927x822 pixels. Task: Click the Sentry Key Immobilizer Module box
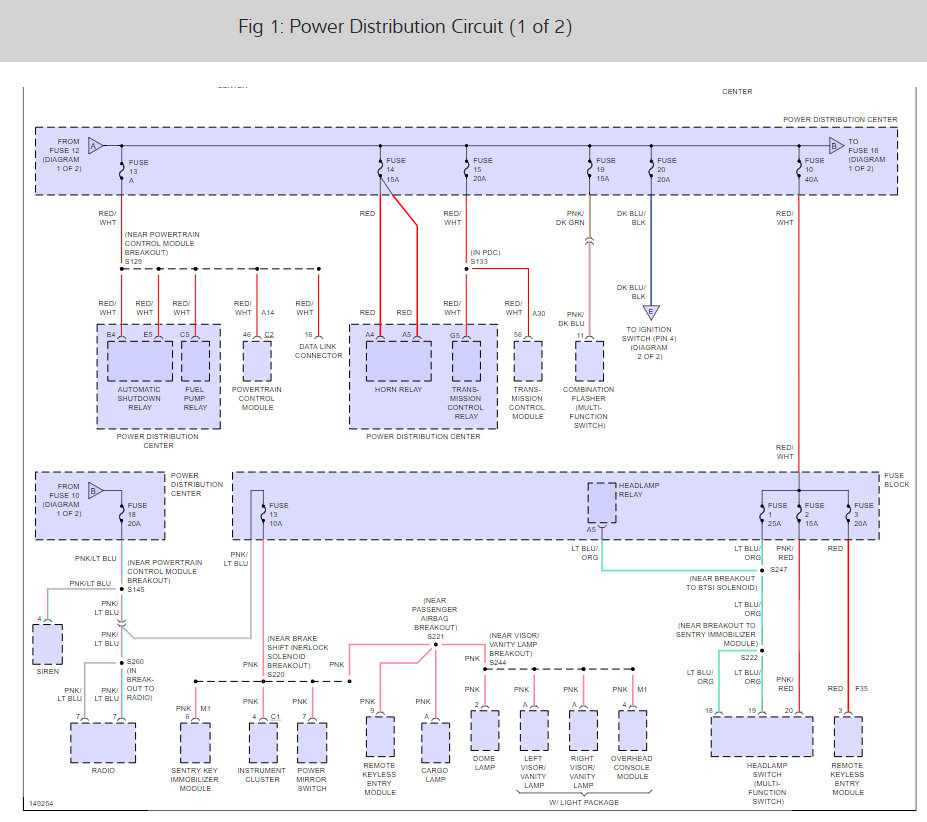195,742
